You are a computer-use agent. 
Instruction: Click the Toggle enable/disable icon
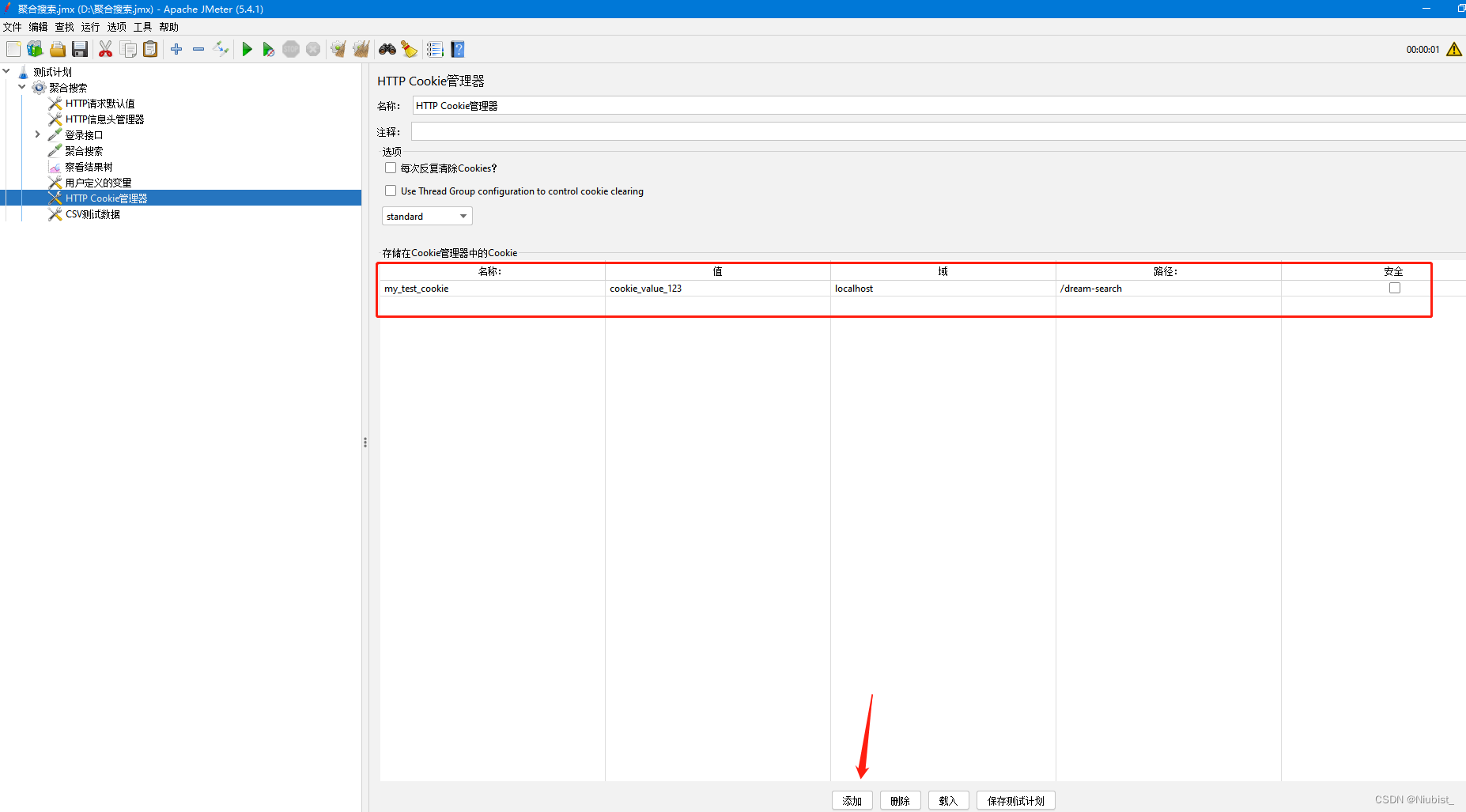click(x=221, y=49)
